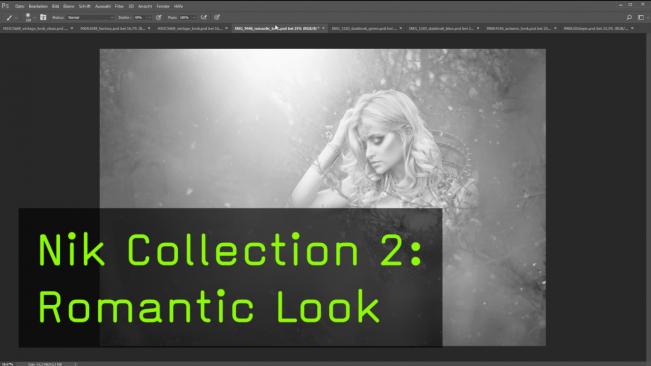This screenshot has width=651, height=366.
Task: Open the Hilfe menu
Action: pyautogui.click(x=178, y=6)
